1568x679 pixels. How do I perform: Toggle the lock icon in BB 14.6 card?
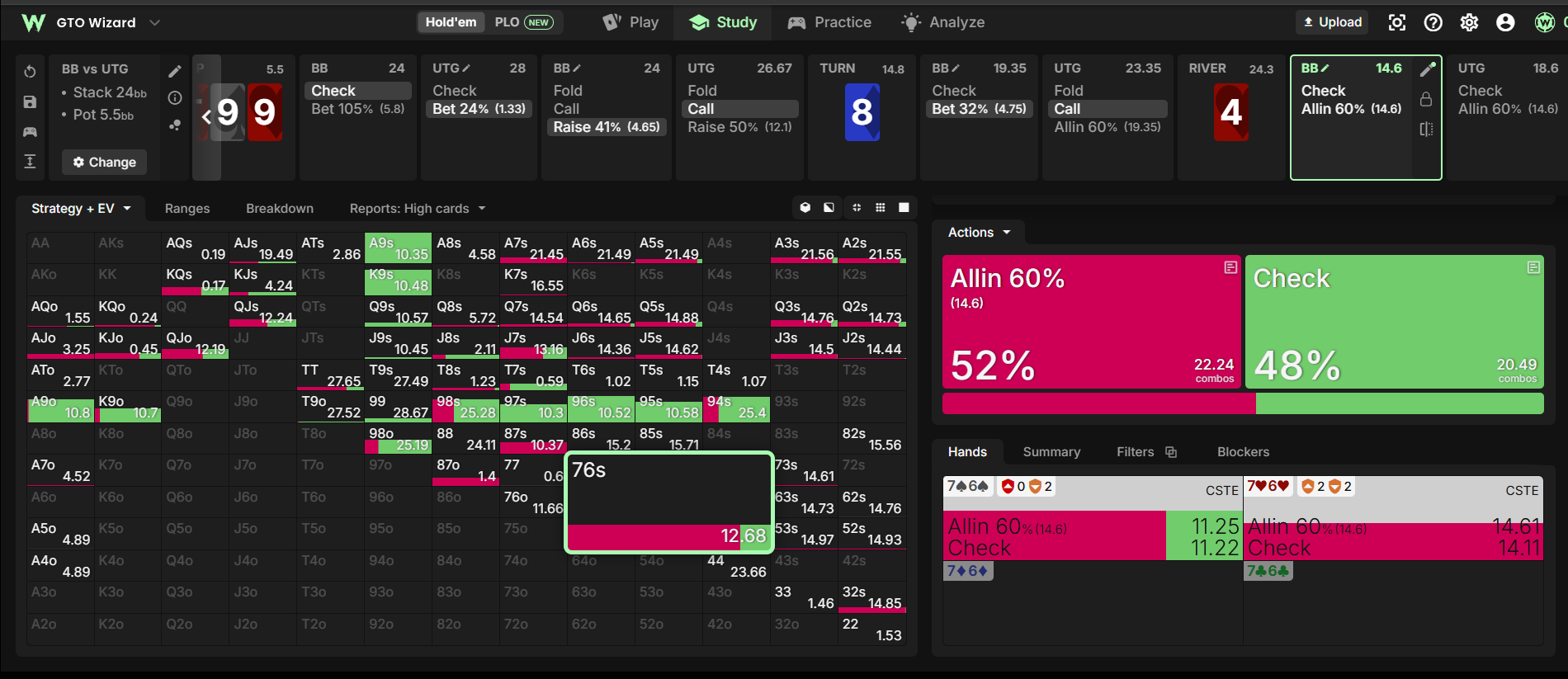click(1426, 99)
